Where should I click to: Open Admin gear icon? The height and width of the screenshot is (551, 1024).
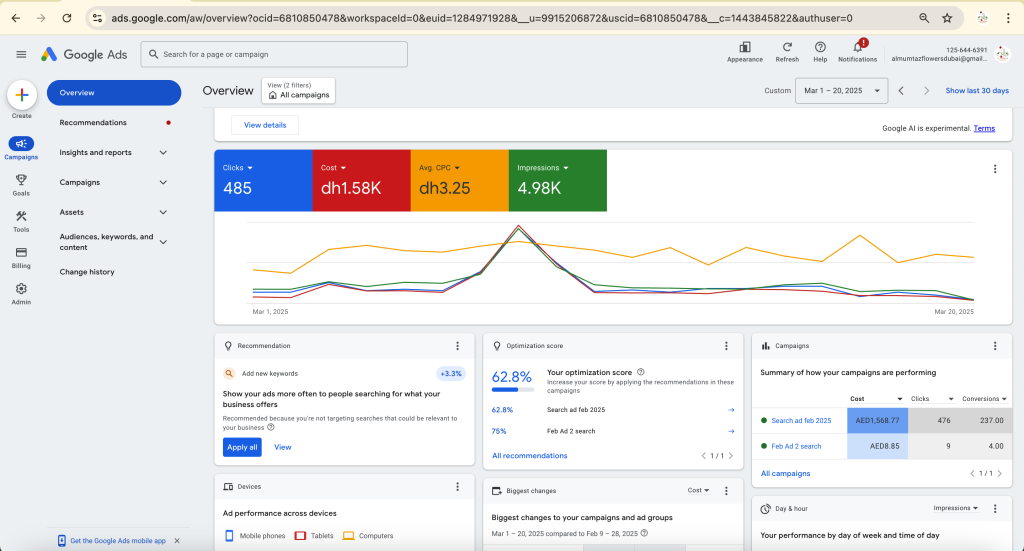click(x=21, y=289)
